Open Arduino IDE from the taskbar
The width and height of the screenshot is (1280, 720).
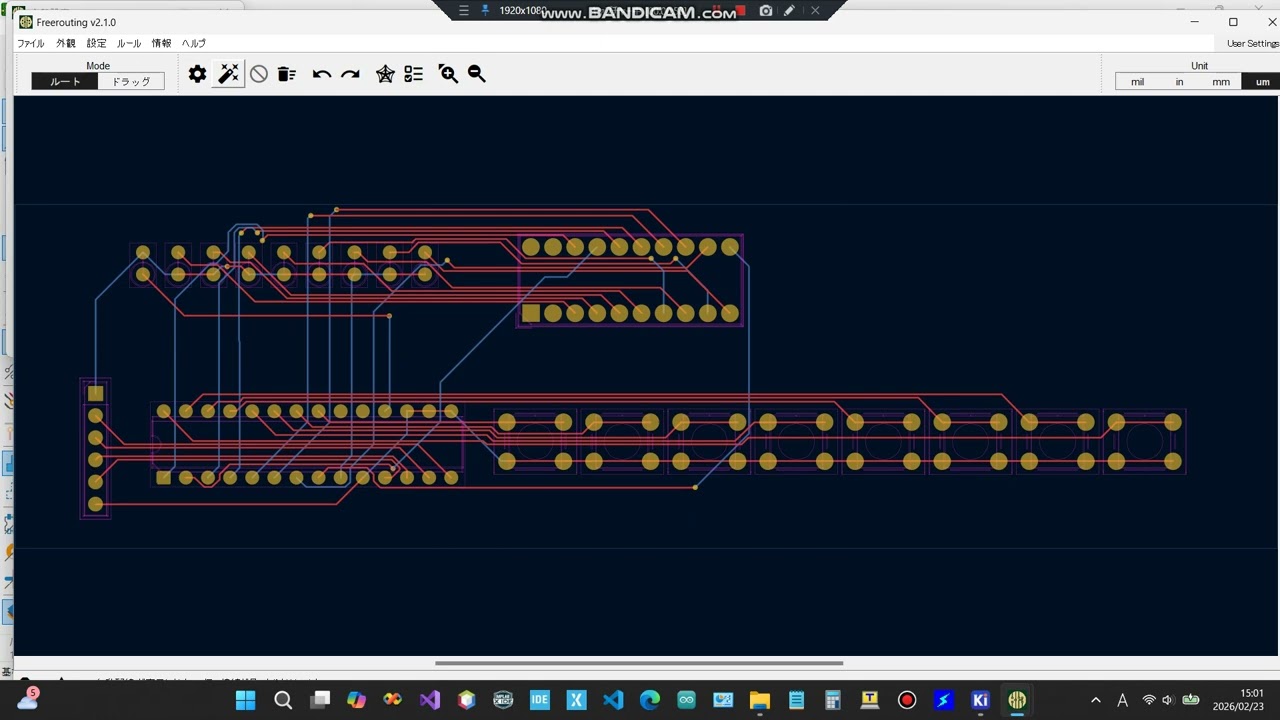[686, 700]
